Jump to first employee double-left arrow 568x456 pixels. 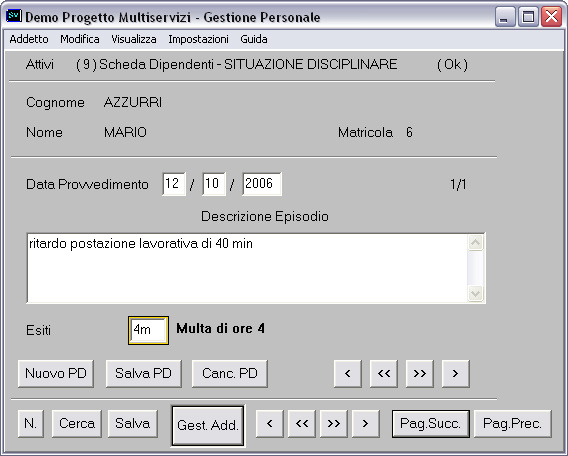(302, 423)
